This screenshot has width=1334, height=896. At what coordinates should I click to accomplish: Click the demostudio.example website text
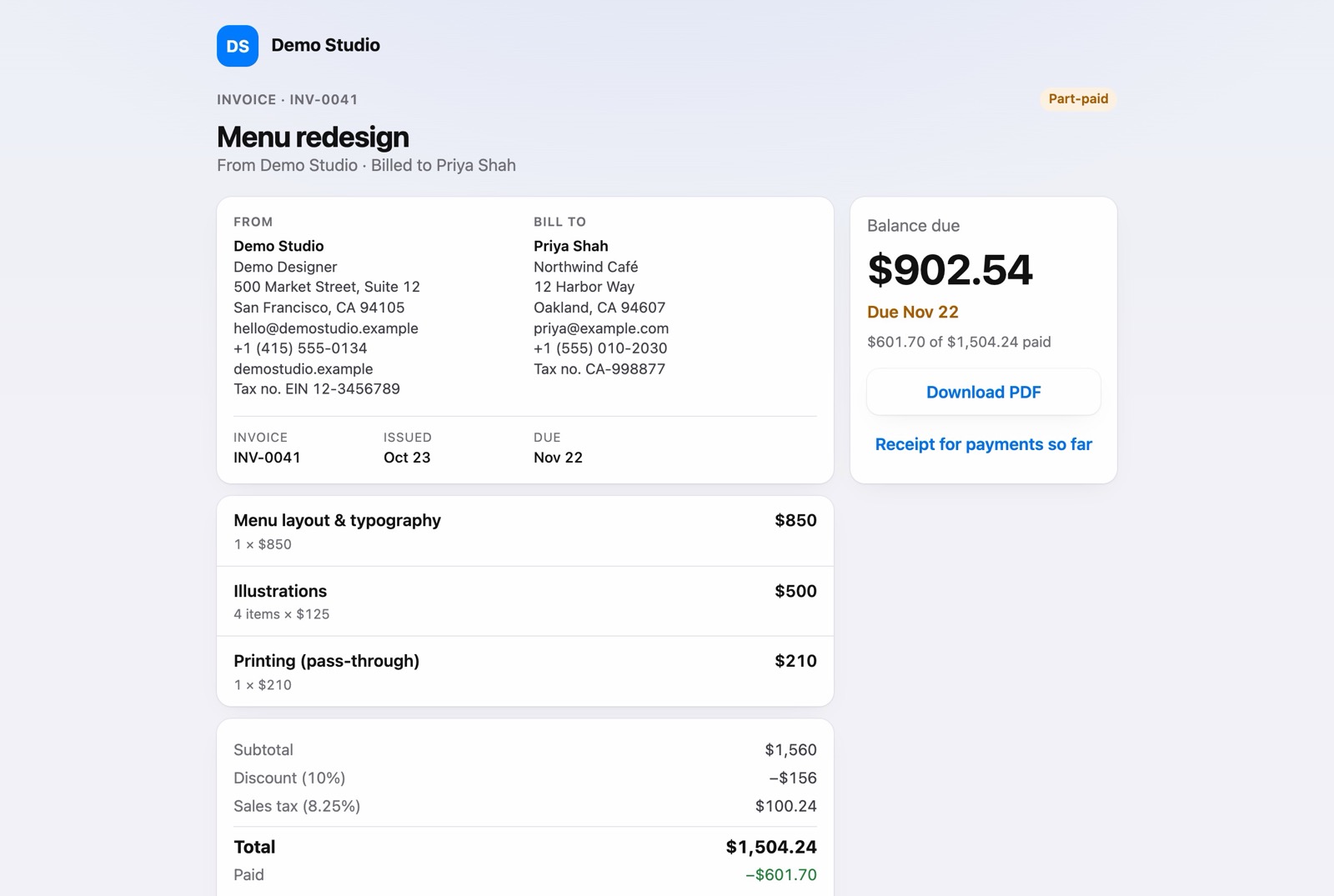coord(303,368)
